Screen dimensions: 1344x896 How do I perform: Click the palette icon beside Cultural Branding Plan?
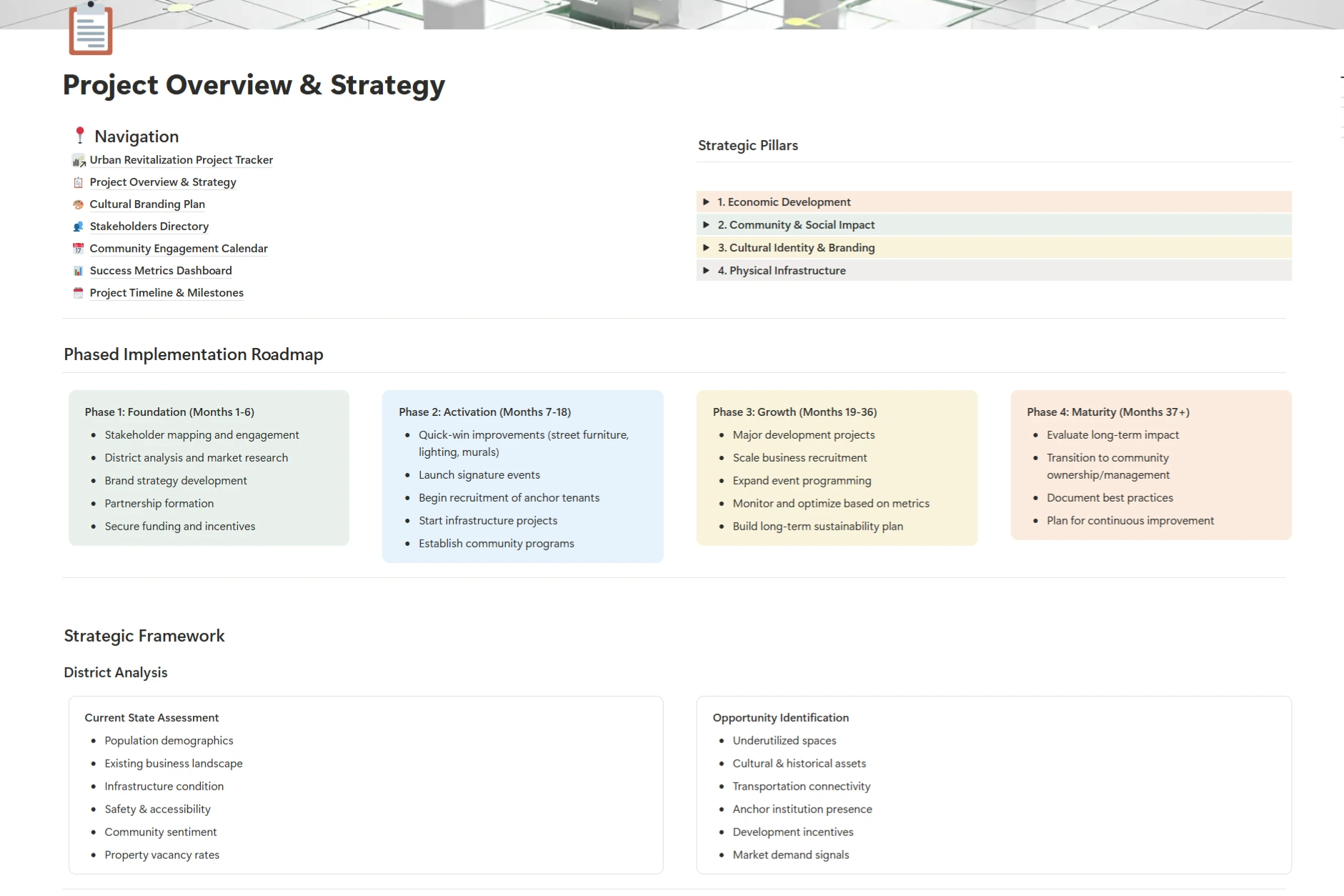(79, 205)
